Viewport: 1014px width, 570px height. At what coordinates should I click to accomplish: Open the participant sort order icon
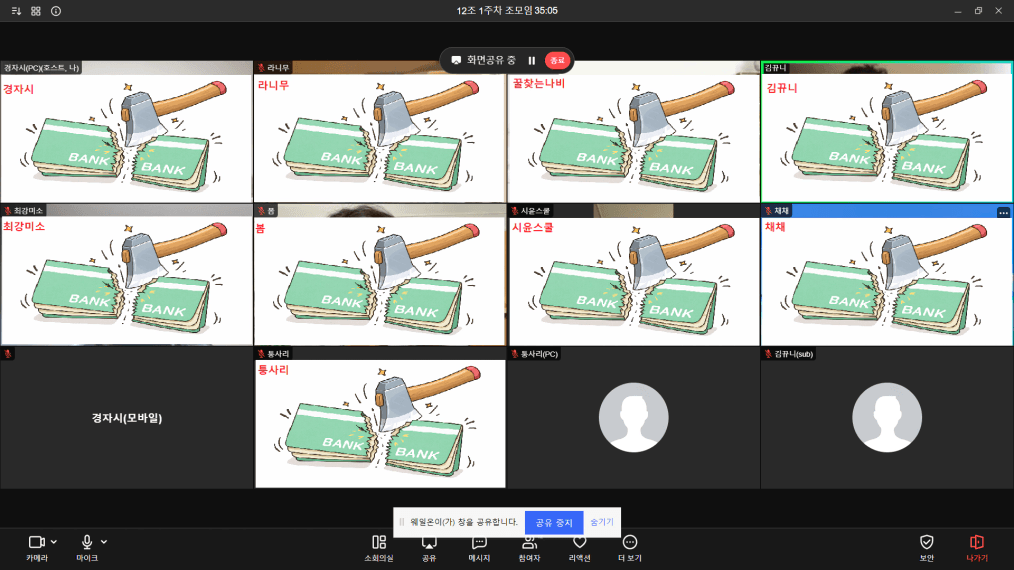[16, 11]
